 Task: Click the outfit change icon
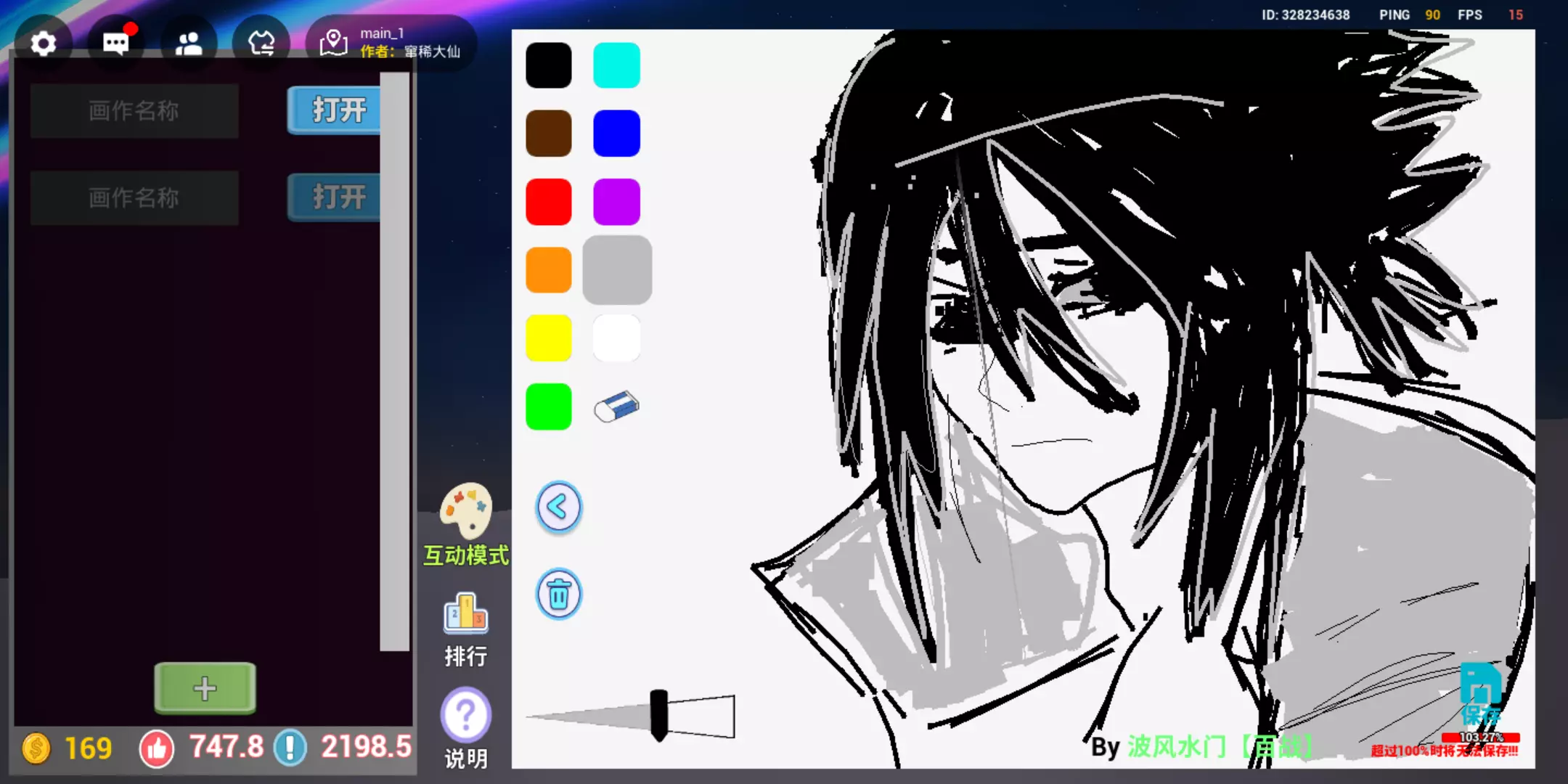pyautogui.click(x=261, y=44)
